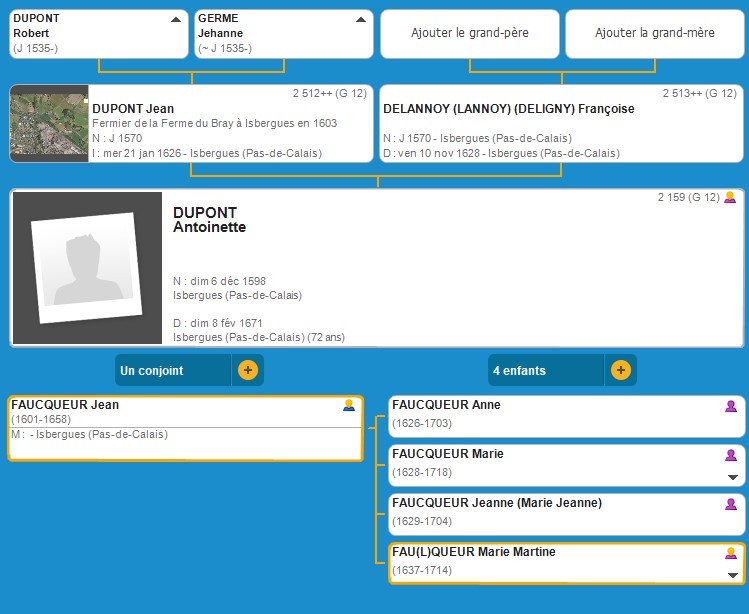
Task: Click the person icon for Faucqueur Marie
Action: click(731, 455)
